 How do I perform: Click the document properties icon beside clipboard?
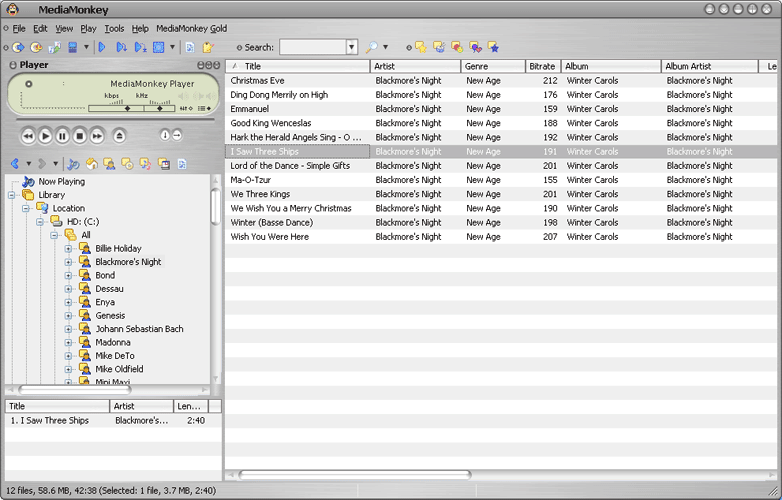click(x=190, y=47)
